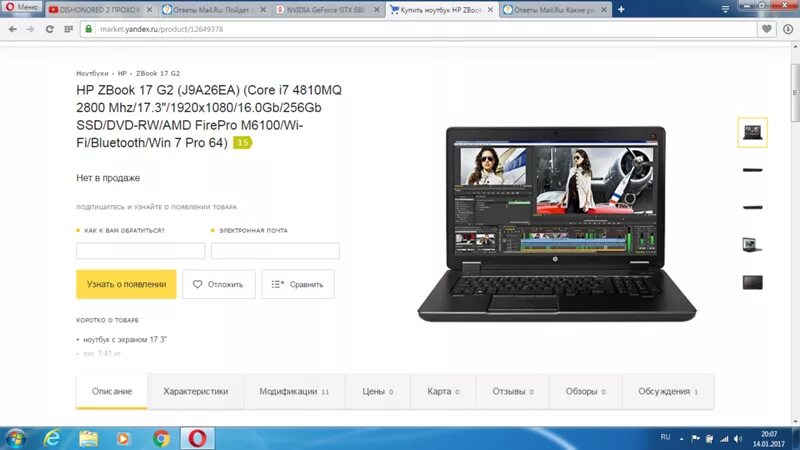Screen dimensions: 800x450
Task: Open the Opera Menu button
Action: point(21,7)
